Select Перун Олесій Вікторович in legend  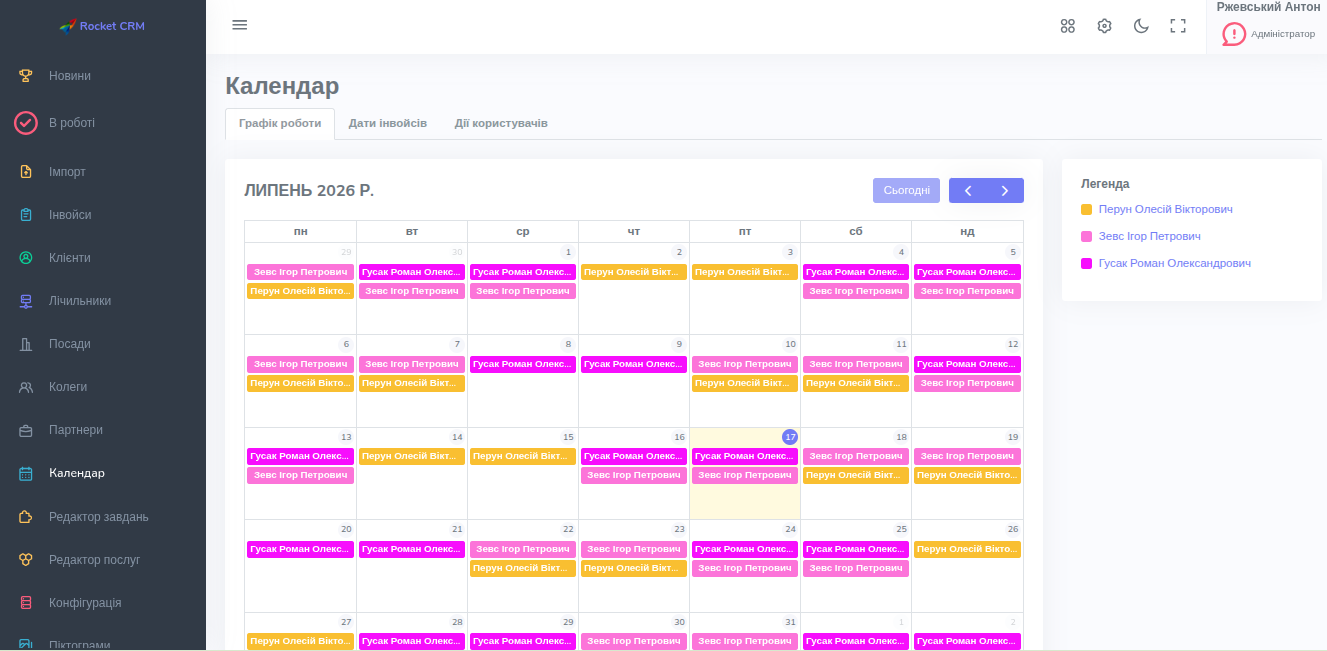[x=1165, y=210]
